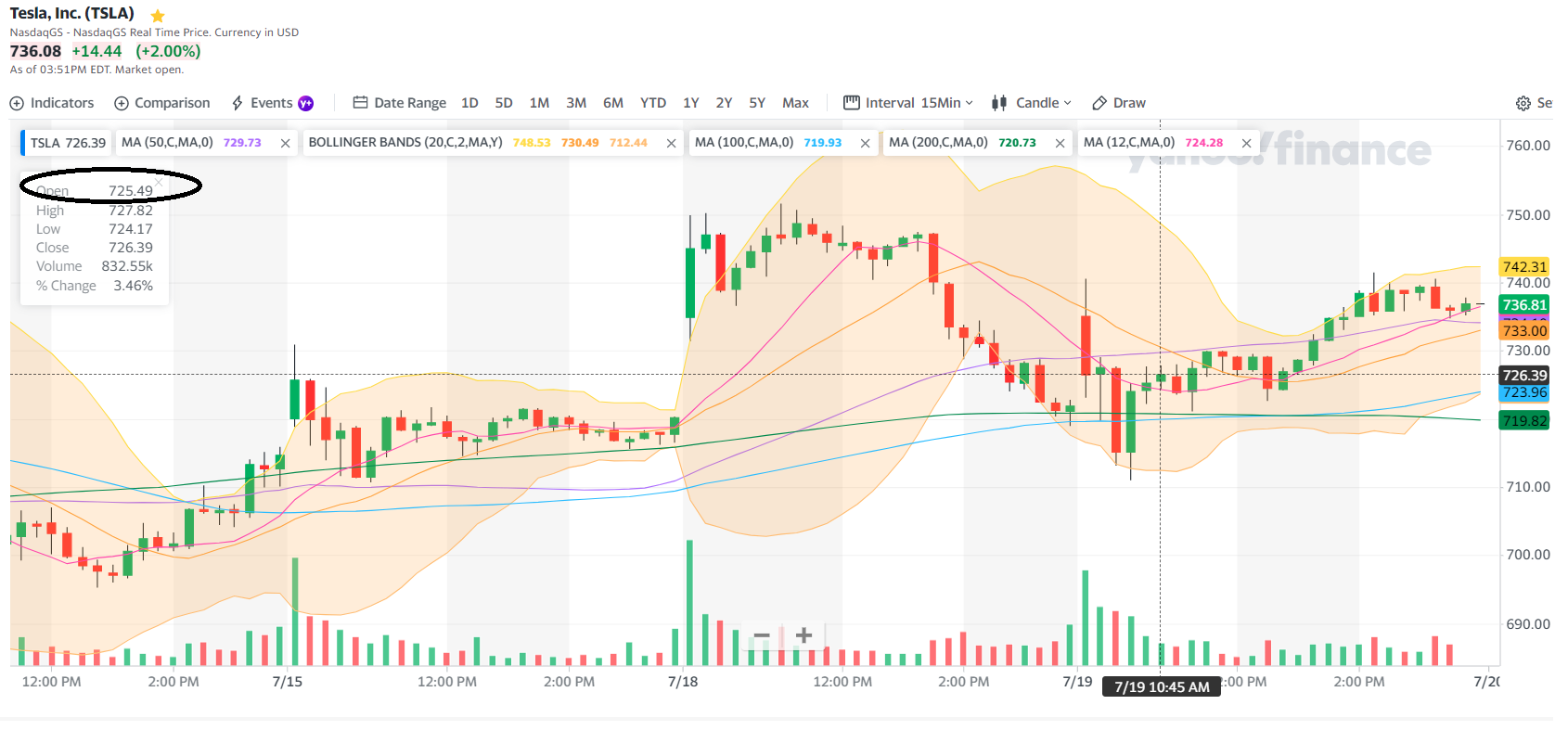
Task: Expand the Candle chart type dropdown
Action: tap(1032, 103)
